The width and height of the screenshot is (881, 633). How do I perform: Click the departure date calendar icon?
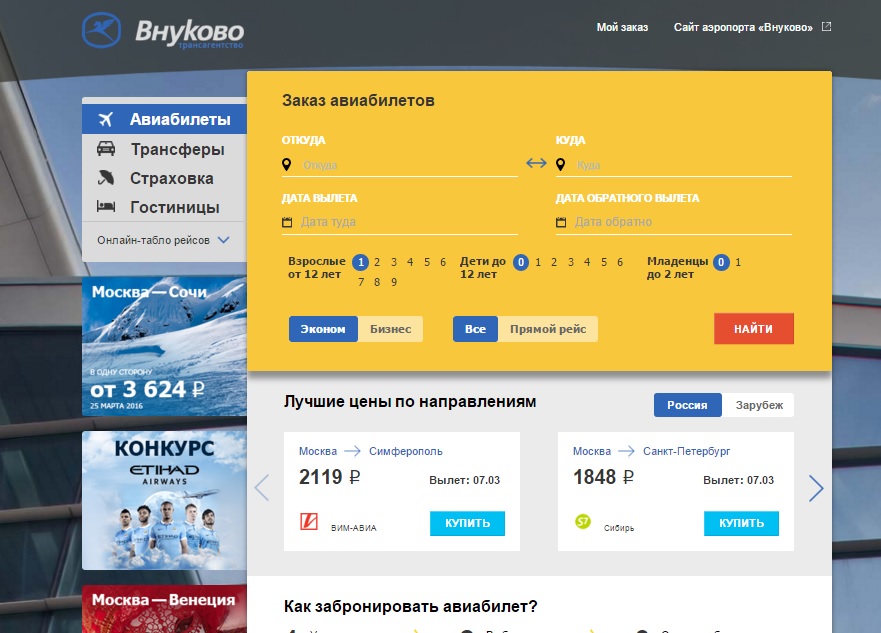click(x=287, y=222)
